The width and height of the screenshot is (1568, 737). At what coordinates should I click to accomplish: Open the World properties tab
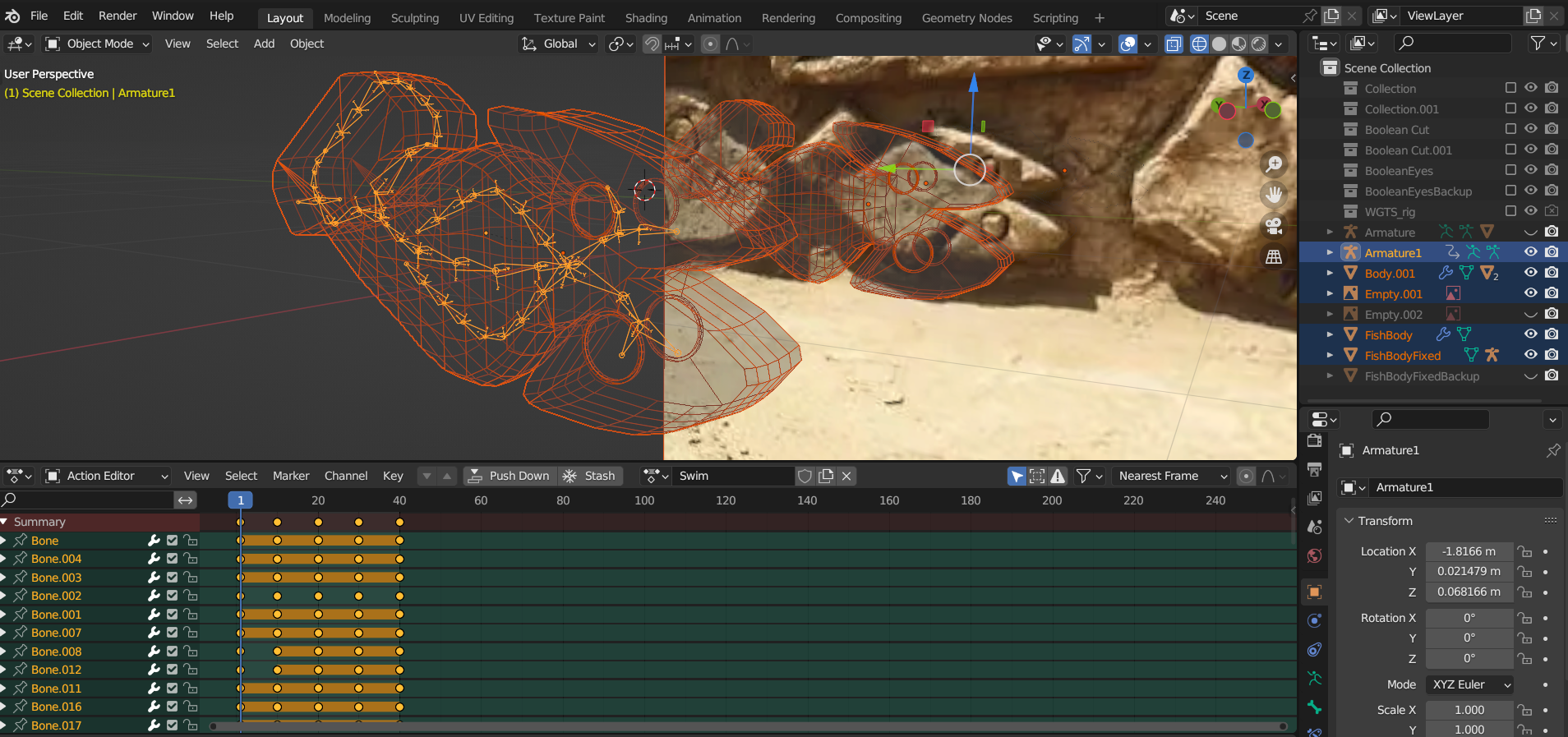1314,556
